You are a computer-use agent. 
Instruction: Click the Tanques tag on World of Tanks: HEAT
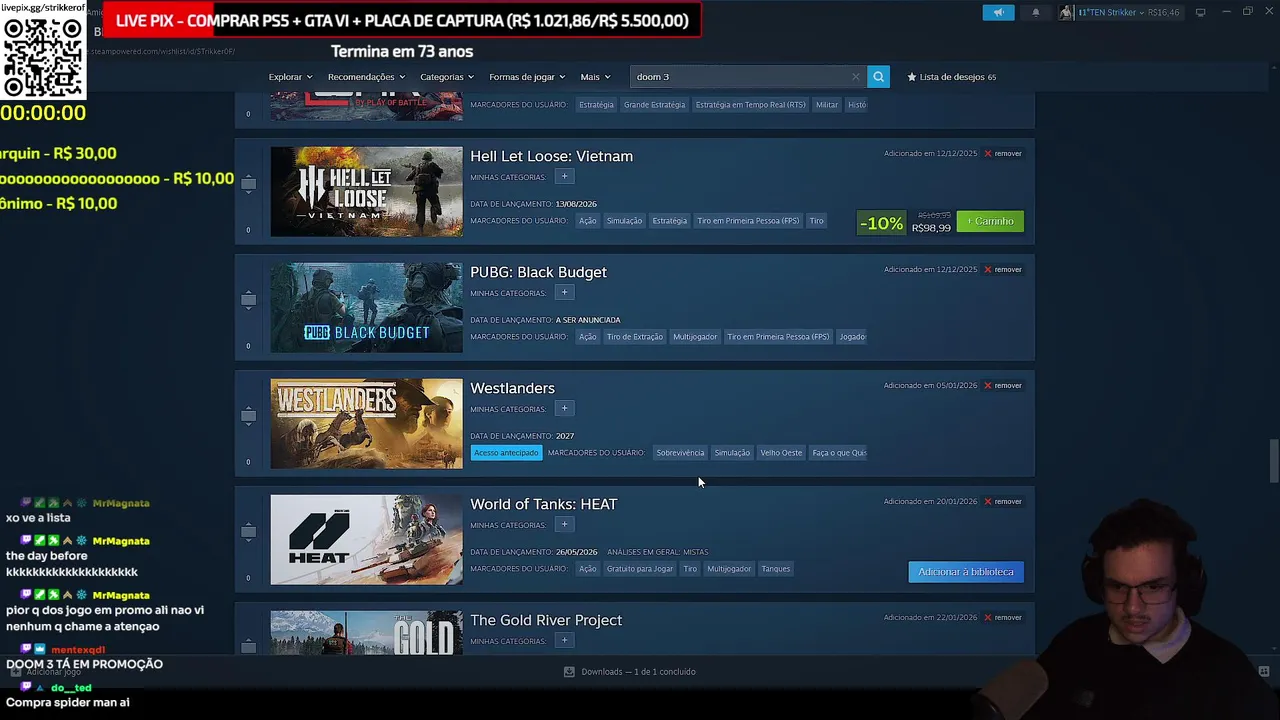775,569
